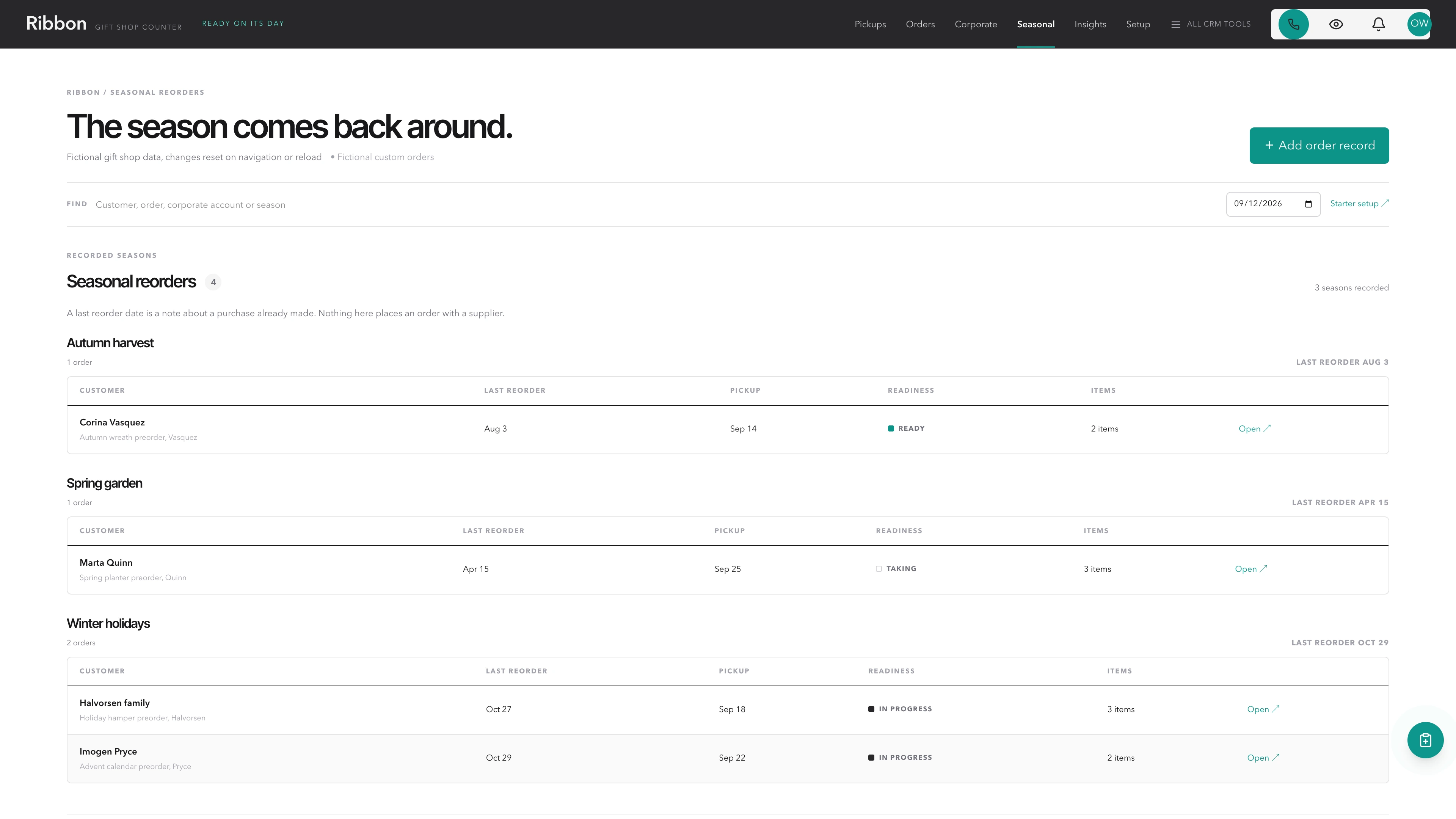Click the 'Seasonal Reorders' breadcrumb
The width and height of the screenshot is (1456, 819).
pos(157,93)
